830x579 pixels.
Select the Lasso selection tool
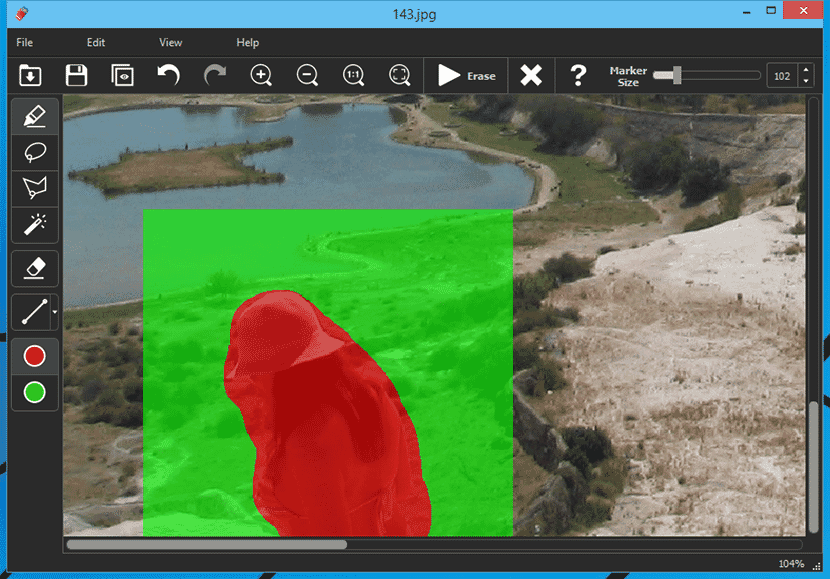pyautogui.click(x=35, y=152)
